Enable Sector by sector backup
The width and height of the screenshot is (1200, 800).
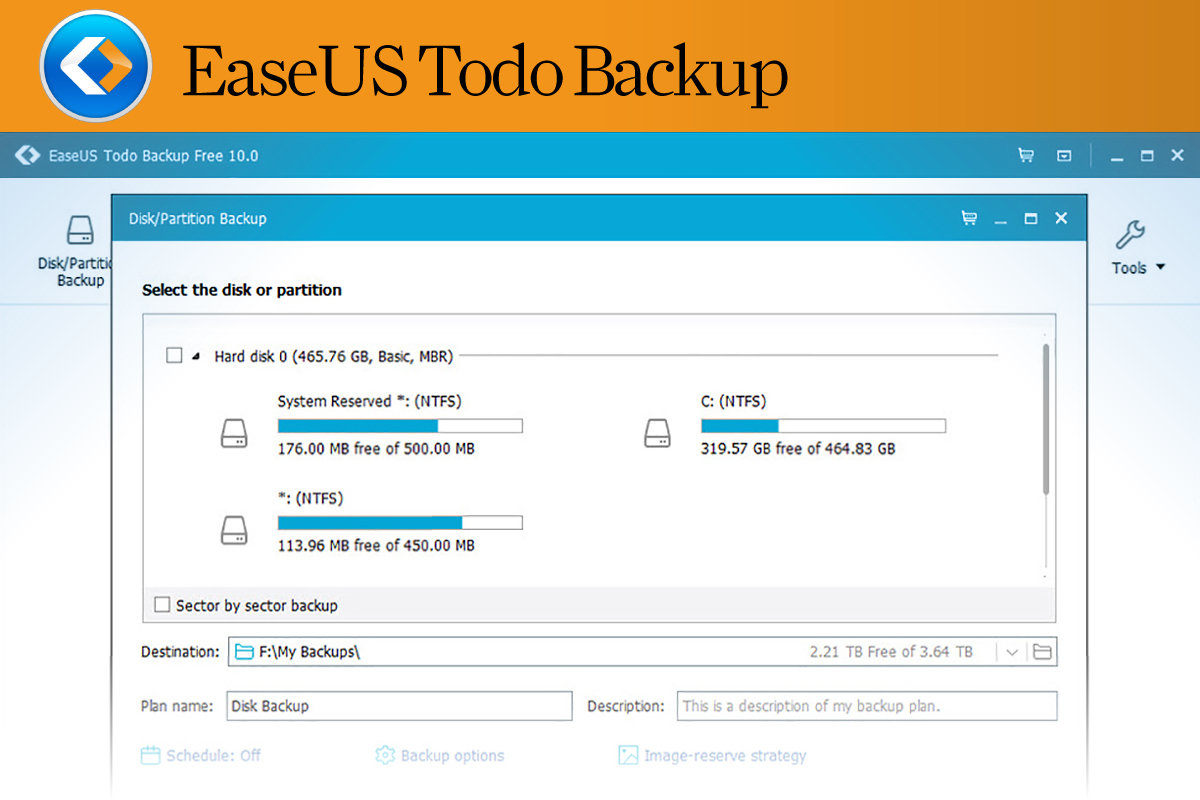[x=162, y=605]
